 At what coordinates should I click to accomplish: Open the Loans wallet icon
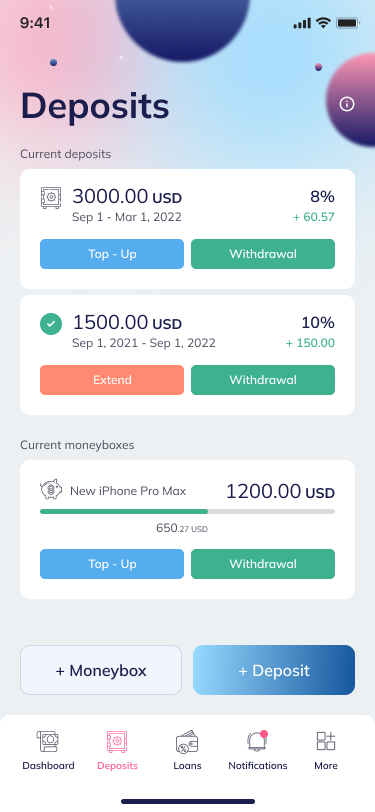tap(187, 742)
